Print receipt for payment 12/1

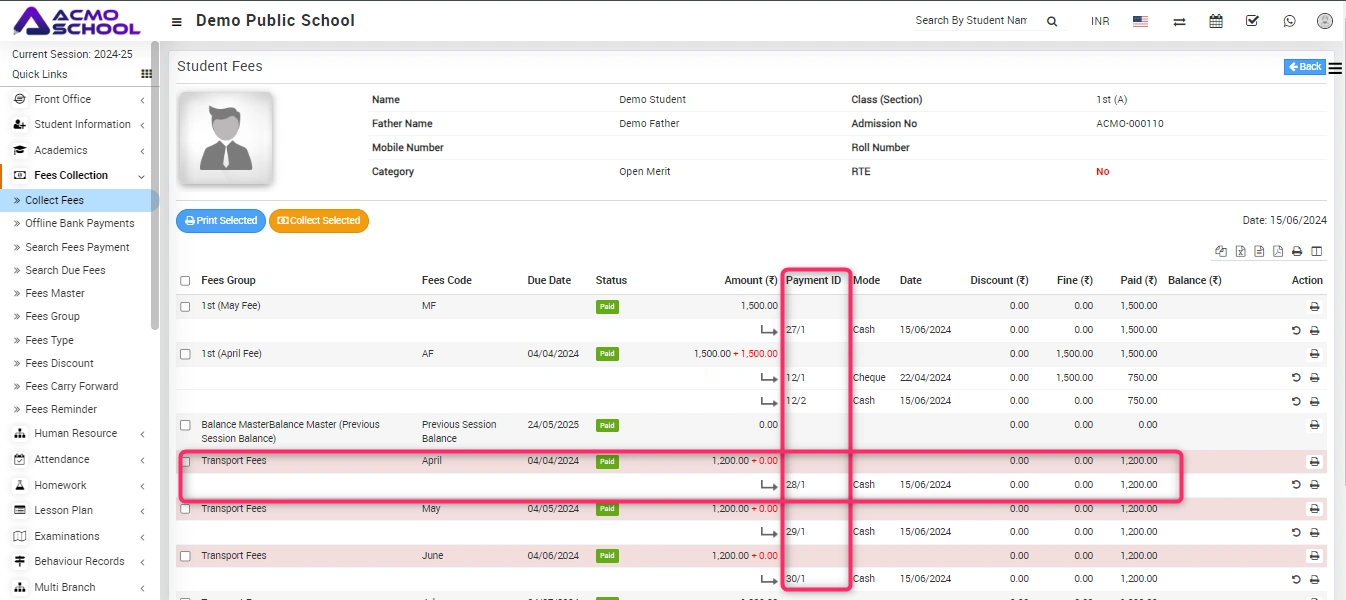click(x=1314, y=378)
